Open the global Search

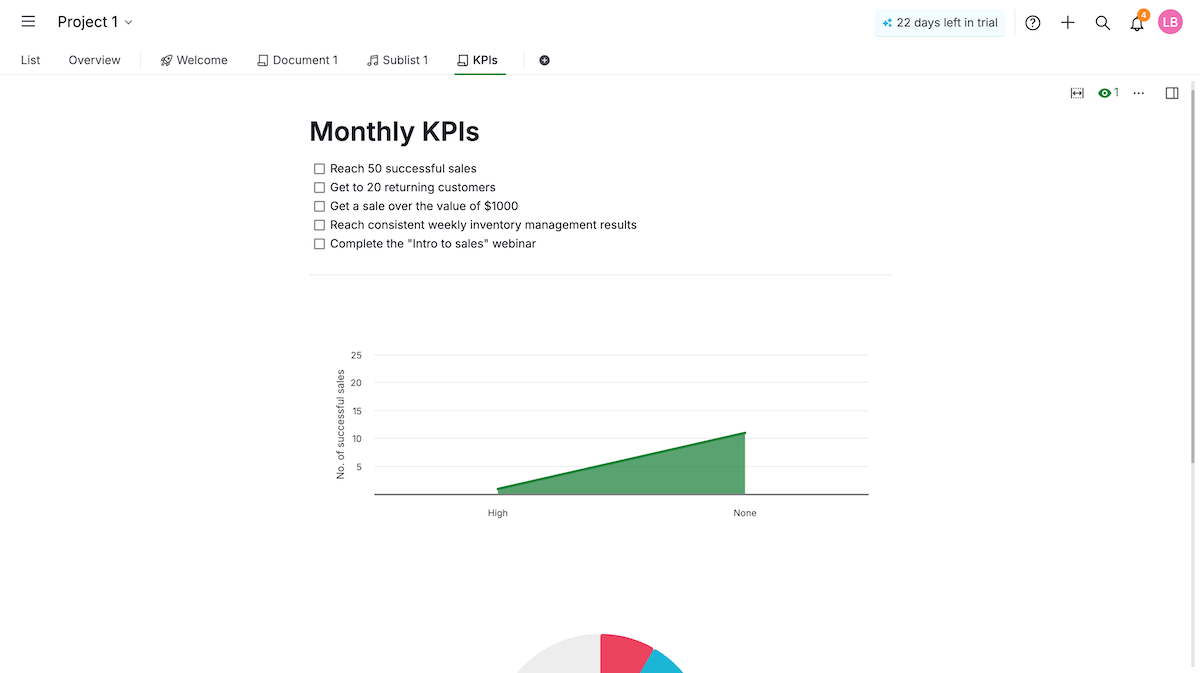tap(1102, 21)
